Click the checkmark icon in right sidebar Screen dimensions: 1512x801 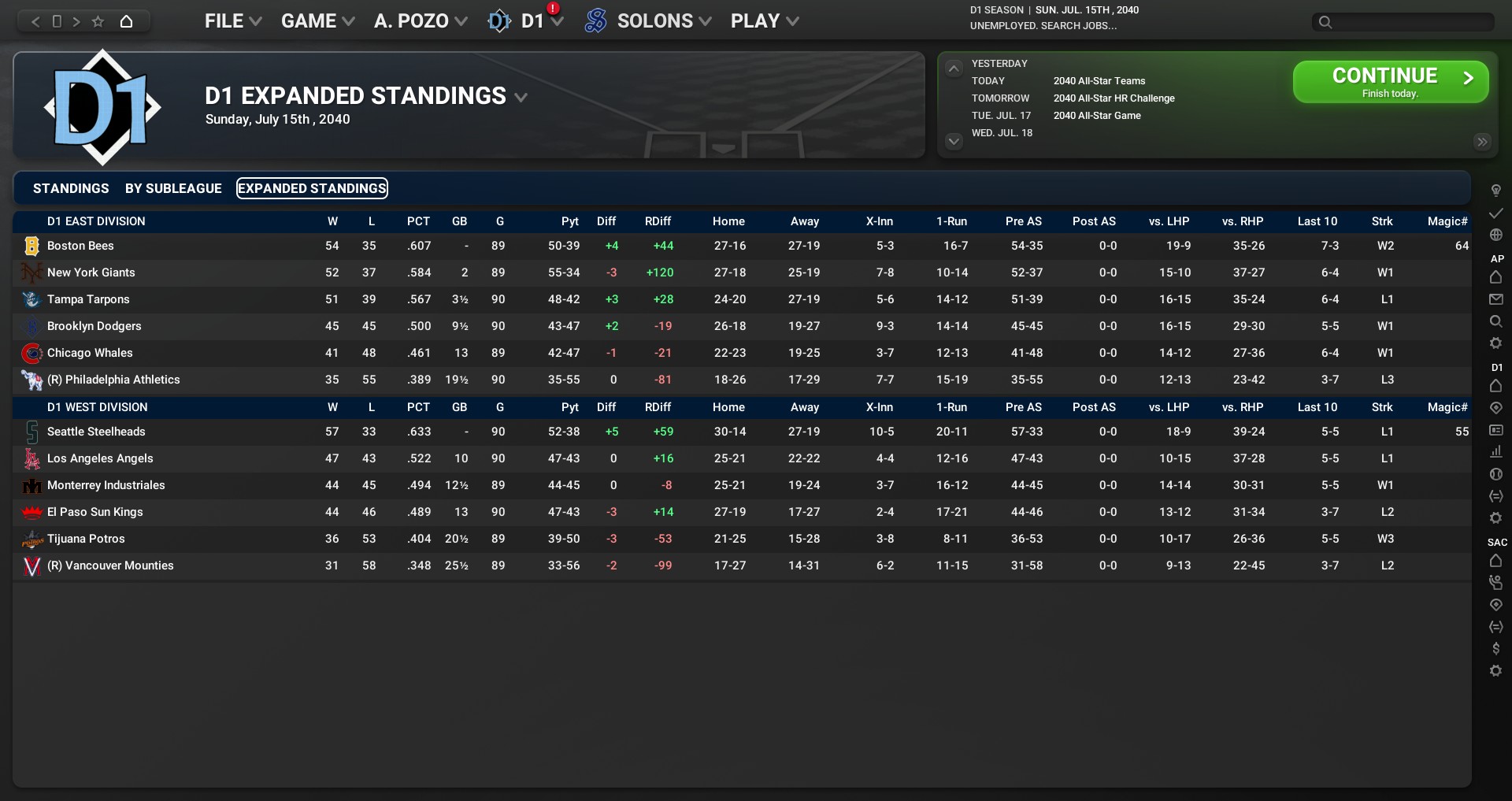coord(1495,213)
